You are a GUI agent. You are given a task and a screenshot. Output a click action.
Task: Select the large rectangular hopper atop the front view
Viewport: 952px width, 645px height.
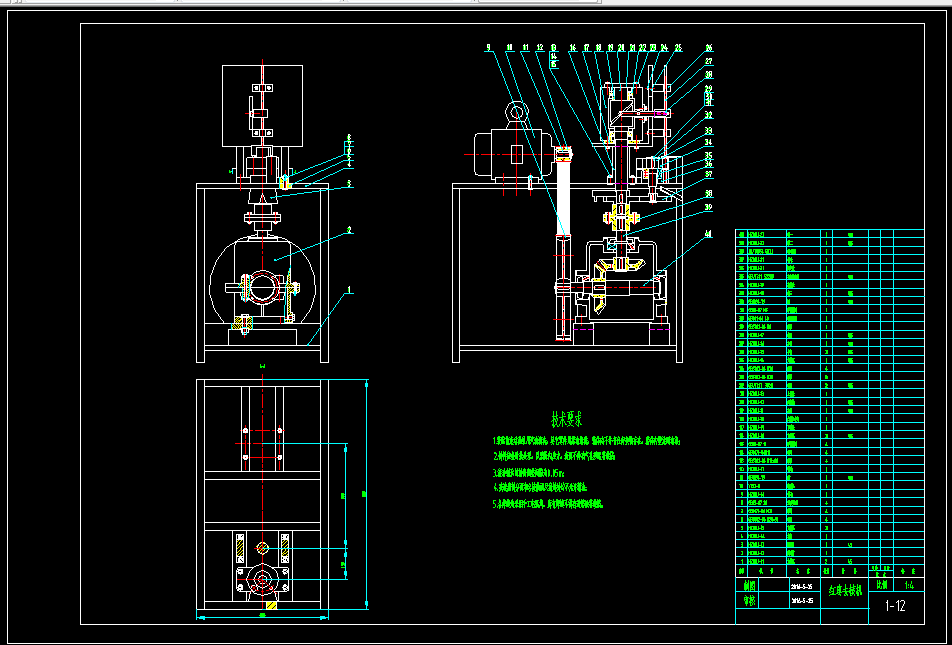point(262,106)
